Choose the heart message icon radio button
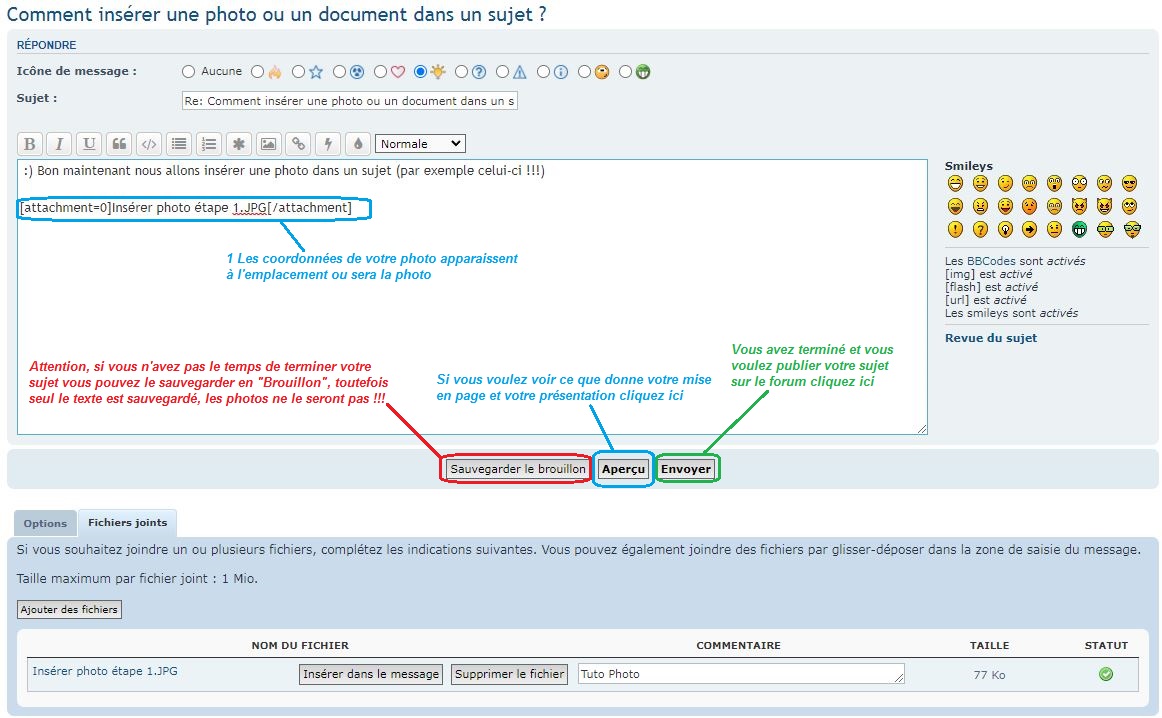The height and width of the screenshot is (718, 1162). click(x=380, y=72)
